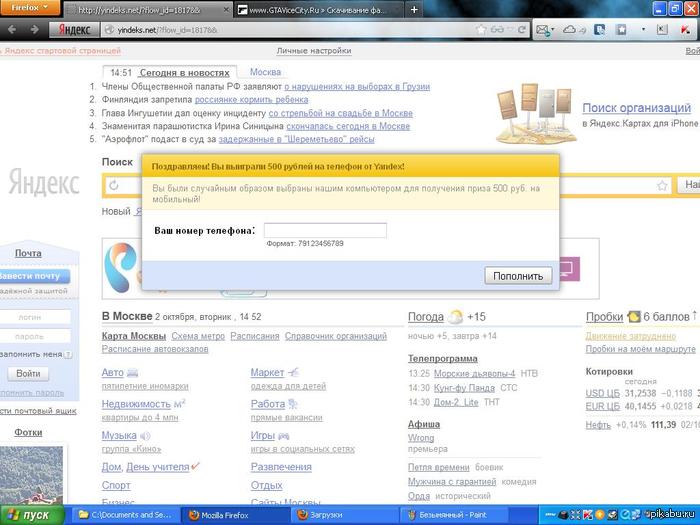Open Схема метро link

pos(198,336)
